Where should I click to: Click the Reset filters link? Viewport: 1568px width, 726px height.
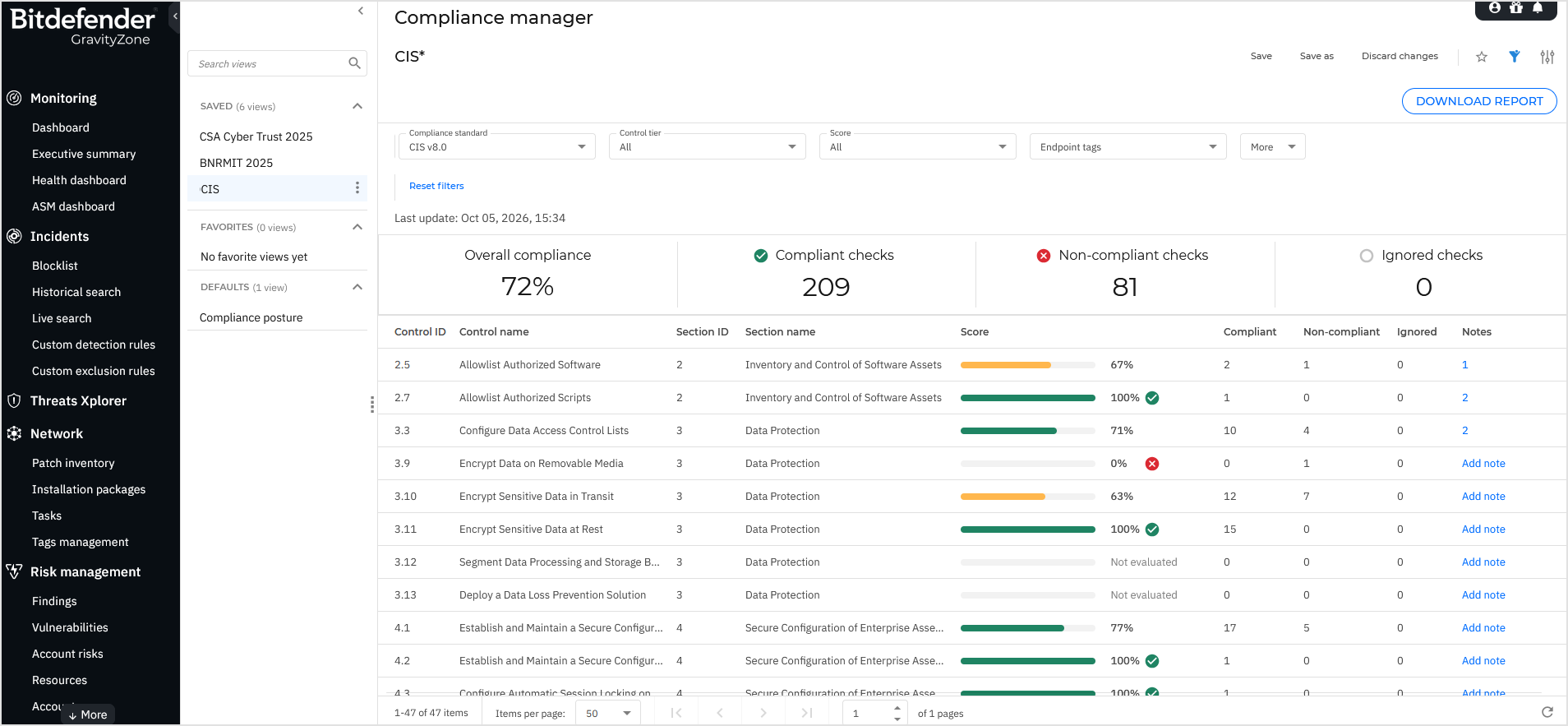point(436,186)
